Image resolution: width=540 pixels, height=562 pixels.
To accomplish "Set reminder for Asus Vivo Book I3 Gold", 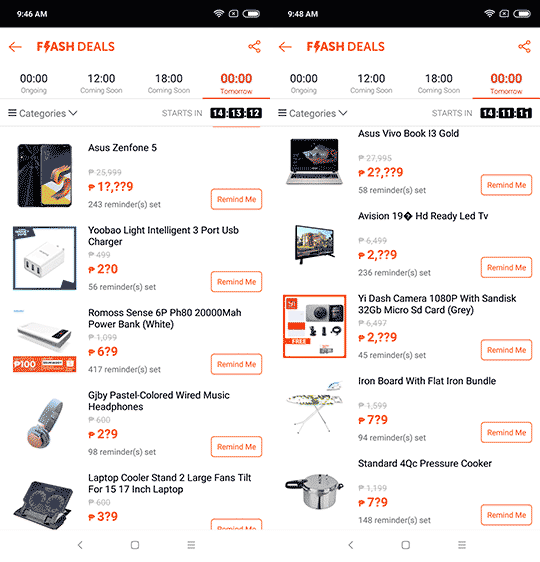I will (506, 185).
